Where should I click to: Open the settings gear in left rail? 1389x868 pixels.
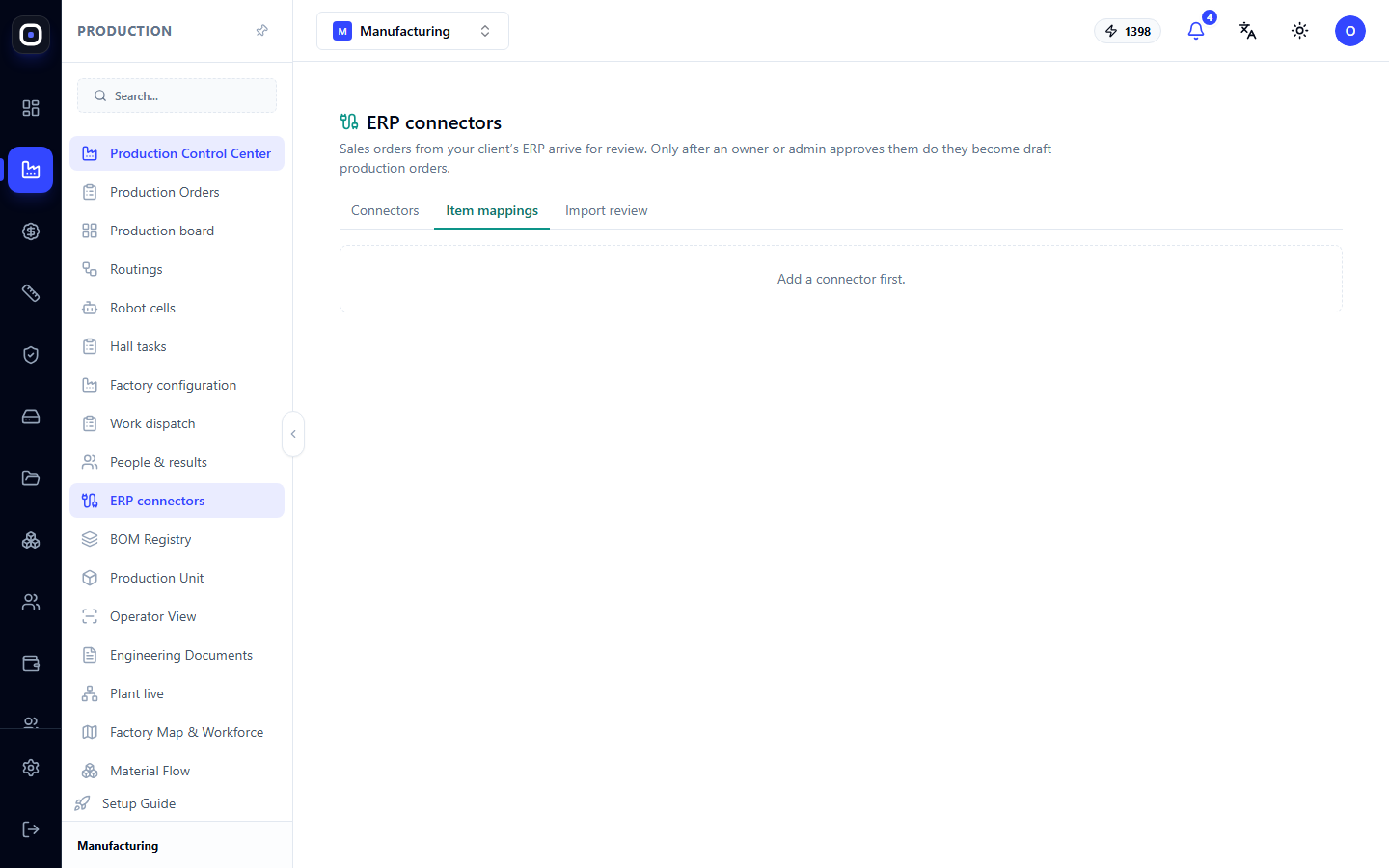31,768
